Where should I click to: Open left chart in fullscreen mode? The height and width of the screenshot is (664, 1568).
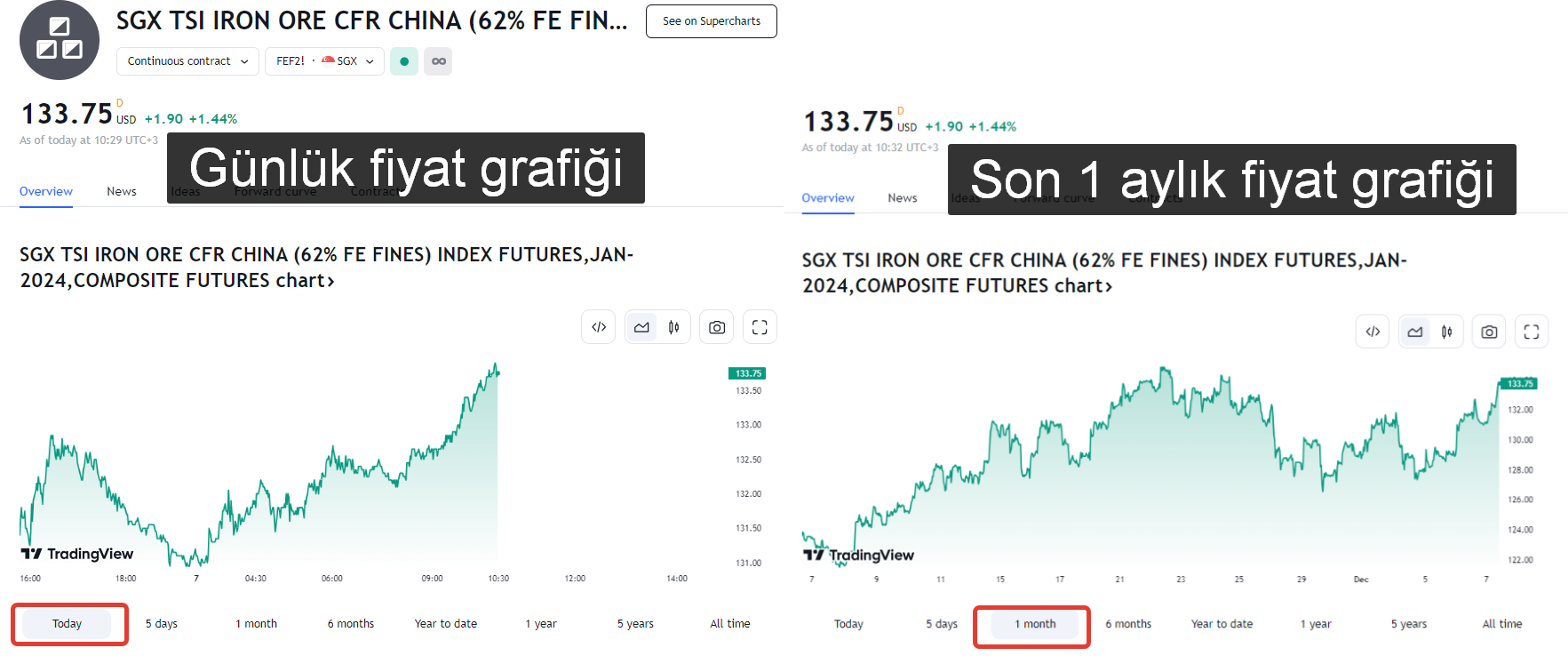pos(760,327)
